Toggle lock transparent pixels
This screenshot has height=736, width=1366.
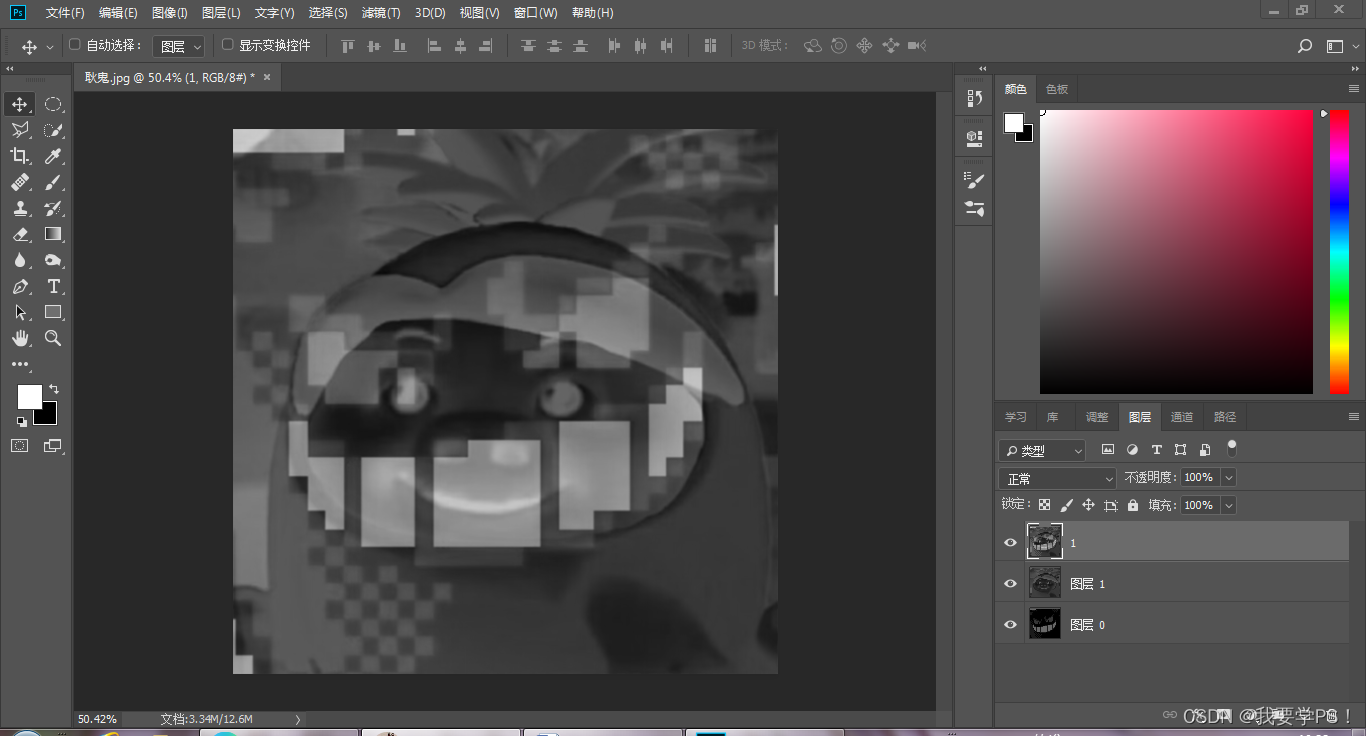point(1045,506)
